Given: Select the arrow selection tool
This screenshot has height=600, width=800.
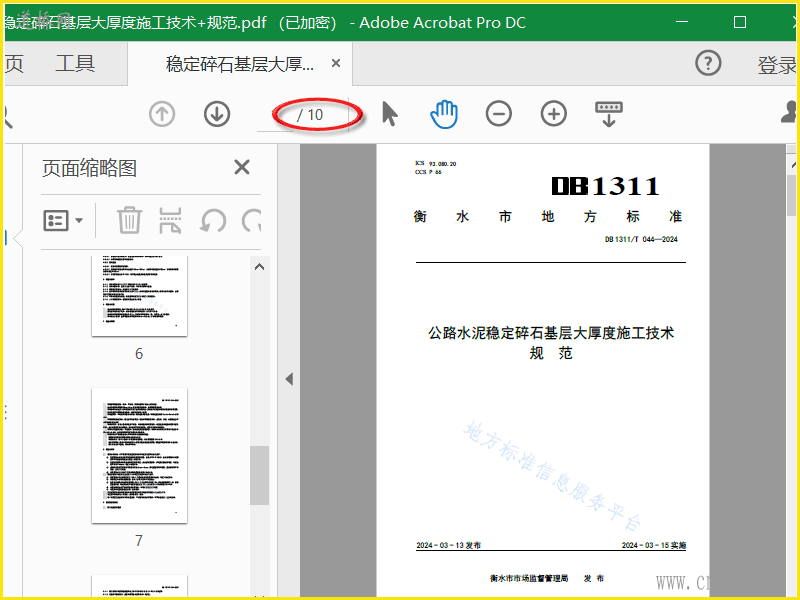Looking at the screenshot, I should (390, 114).
